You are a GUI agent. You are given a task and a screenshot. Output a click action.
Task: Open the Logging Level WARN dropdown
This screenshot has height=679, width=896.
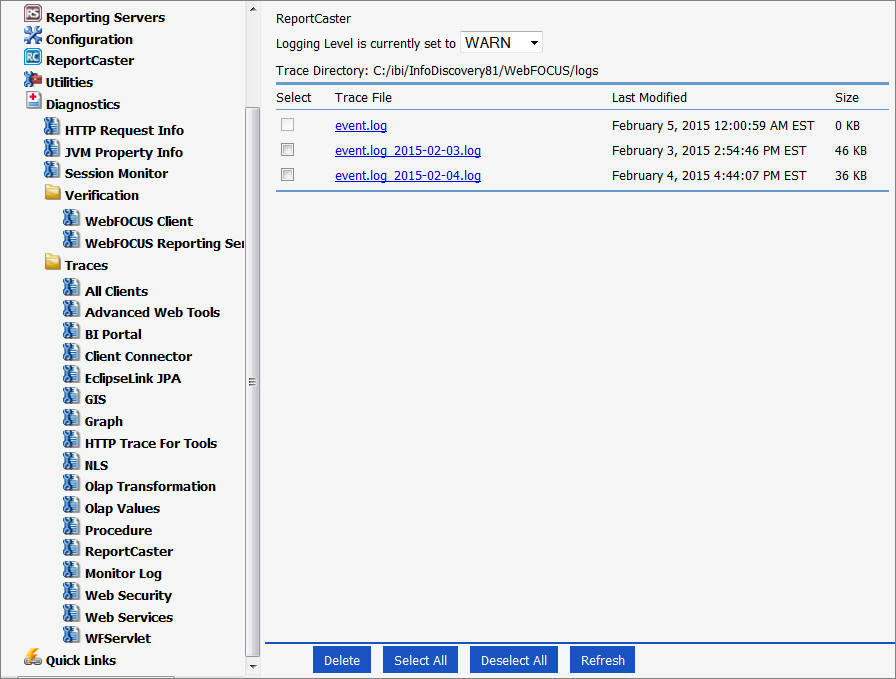[x=501, y=43]
